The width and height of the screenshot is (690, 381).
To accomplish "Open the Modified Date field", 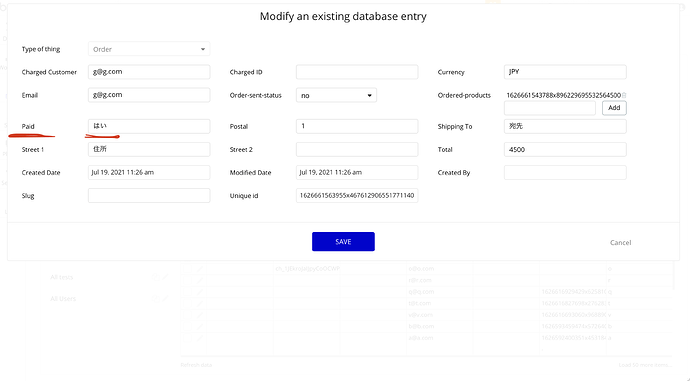I will pyautogui.click(x=357, y=172).
